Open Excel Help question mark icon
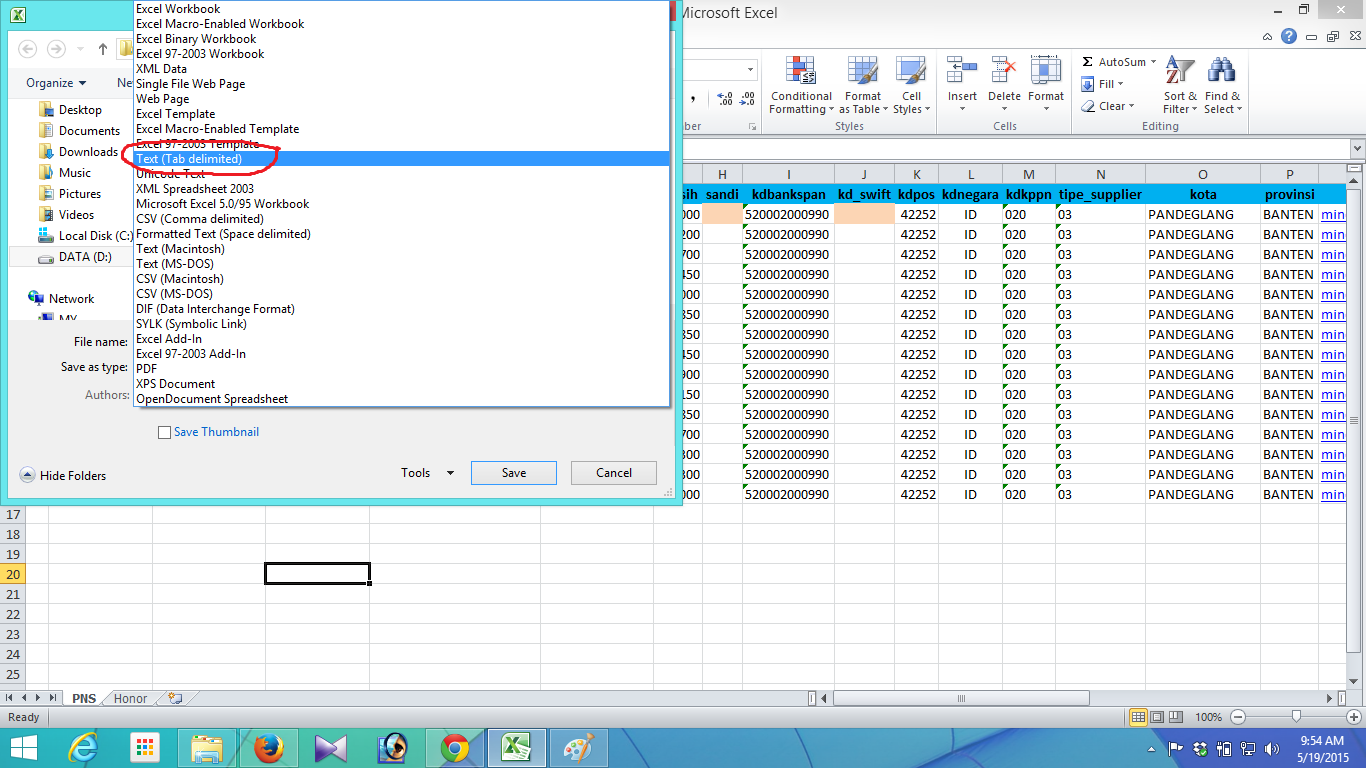Viewport: 1366px width, 768px height. [x=1289, y=36]
